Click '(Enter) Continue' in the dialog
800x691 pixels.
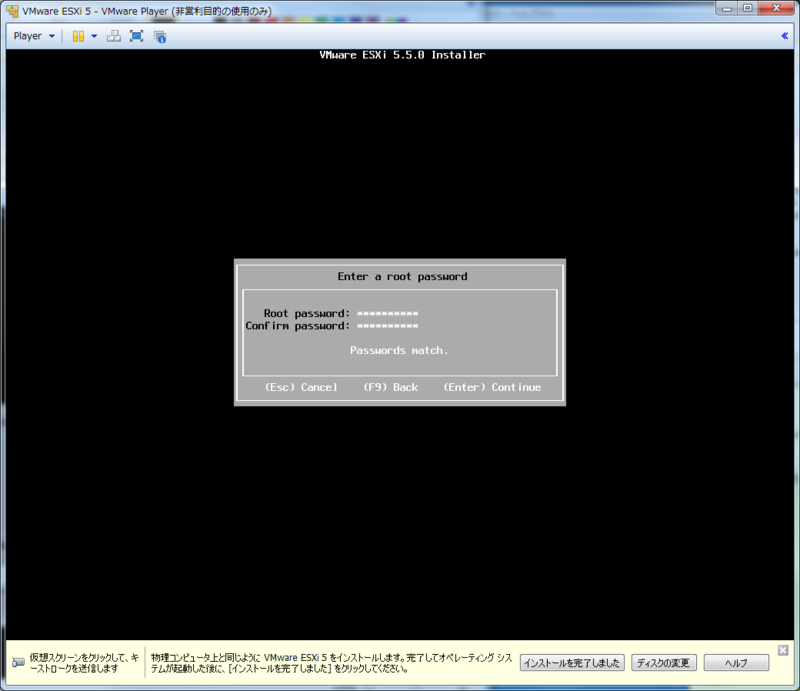[x=492, y=387]
